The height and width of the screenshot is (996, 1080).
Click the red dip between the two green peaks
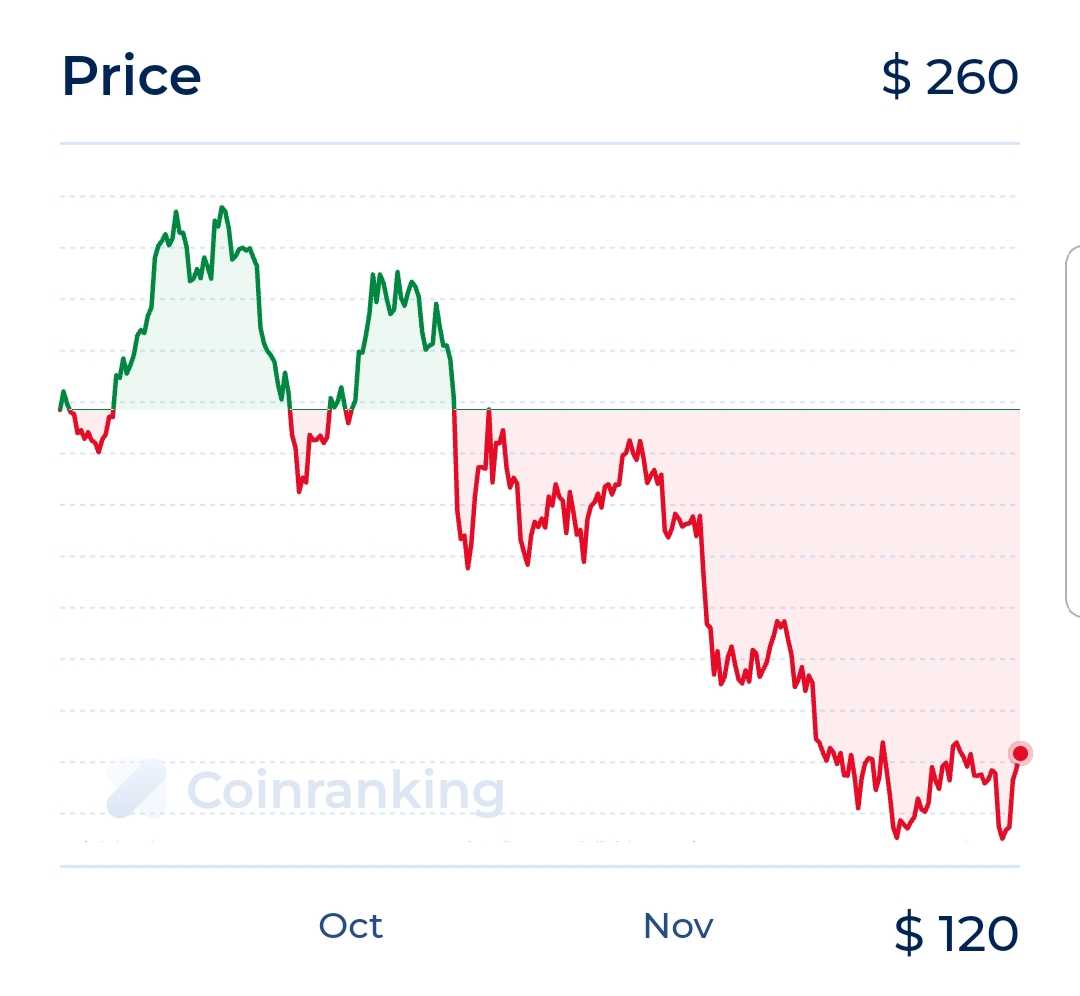(x=300, y=490)
